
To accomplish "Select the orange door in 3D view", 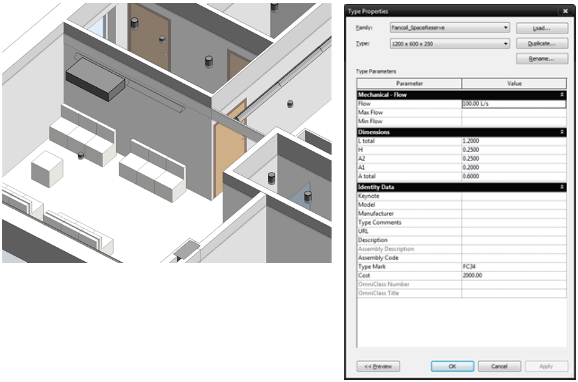I will tap(230, 148).
